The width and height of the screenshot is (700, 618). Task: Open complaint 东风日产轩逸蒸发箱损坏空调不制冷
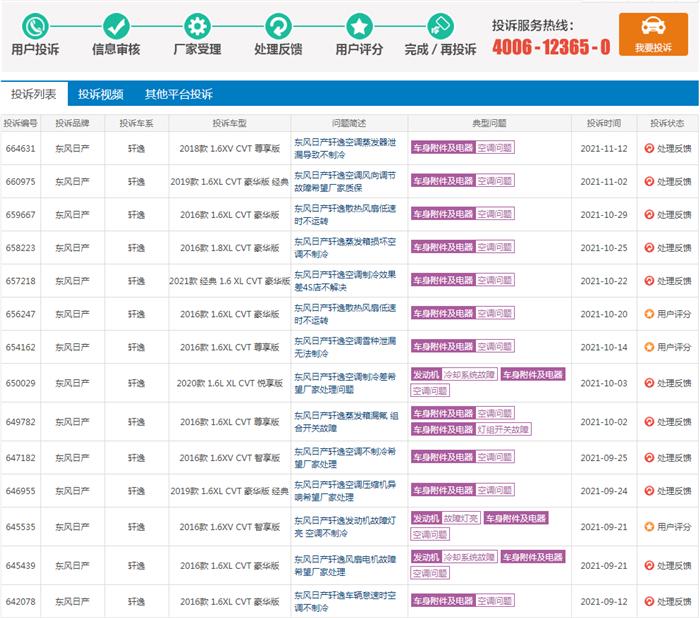tap(345, 247)
